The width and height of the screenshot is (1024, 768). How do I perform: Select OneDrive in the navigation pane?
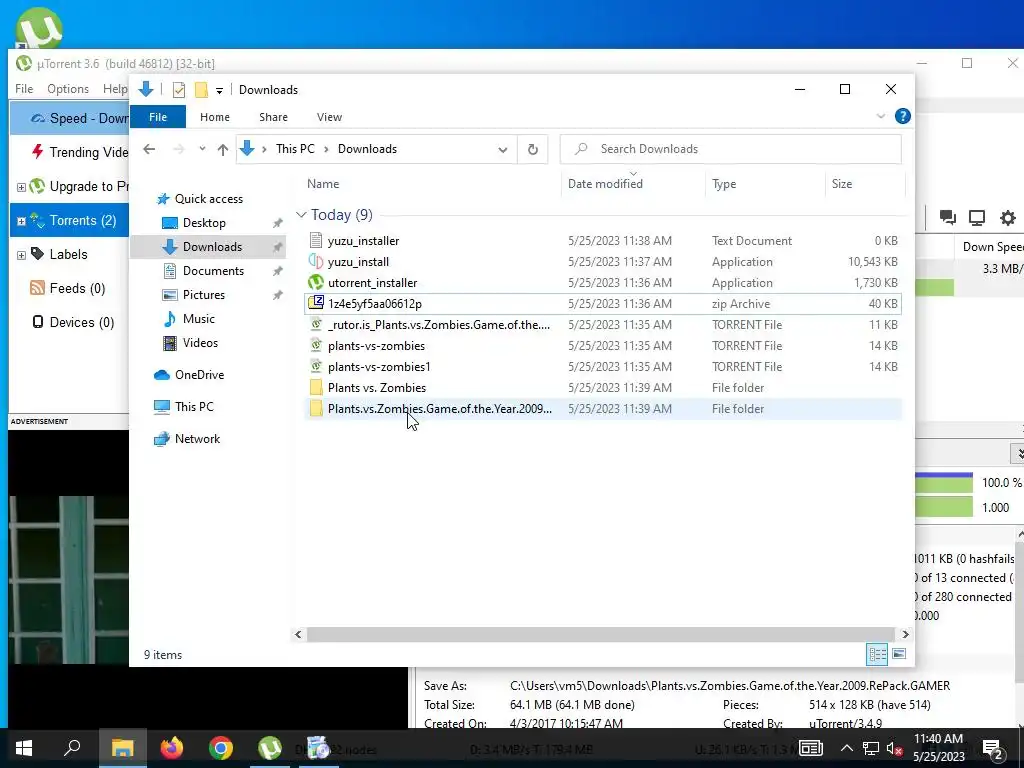(199, 375)
